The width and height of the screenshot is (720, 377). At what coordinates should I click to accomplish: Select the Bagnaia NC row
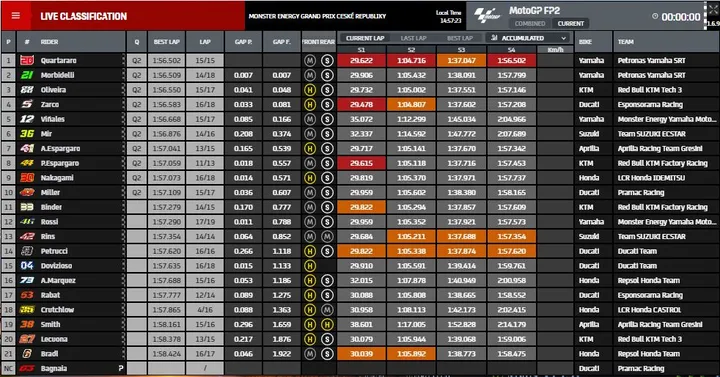click(360, 368)
